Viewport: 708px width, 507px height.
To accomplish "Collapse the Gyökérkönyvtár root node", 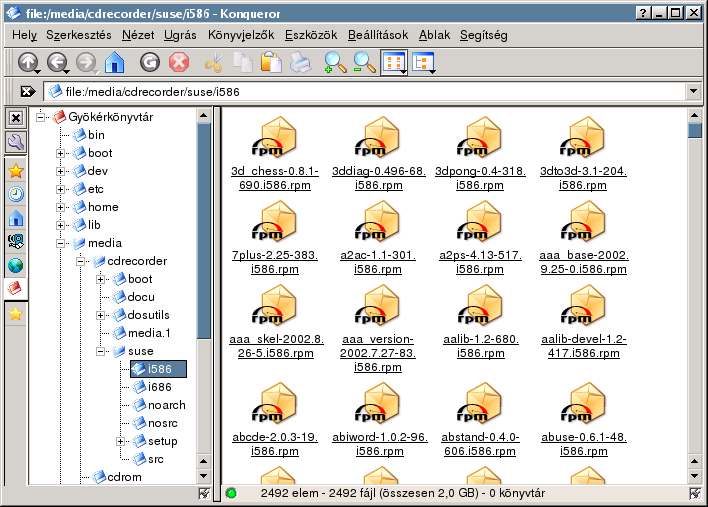I will tap(41, 117).
